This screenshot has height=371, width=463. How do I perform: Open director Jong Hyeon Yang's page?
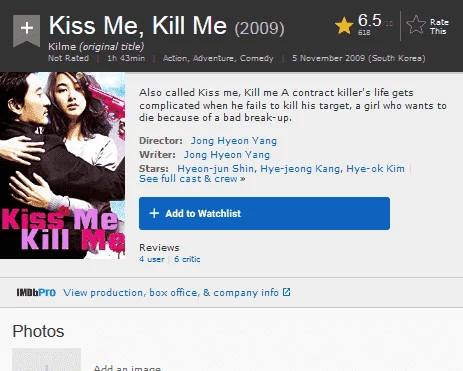(234, 141)
